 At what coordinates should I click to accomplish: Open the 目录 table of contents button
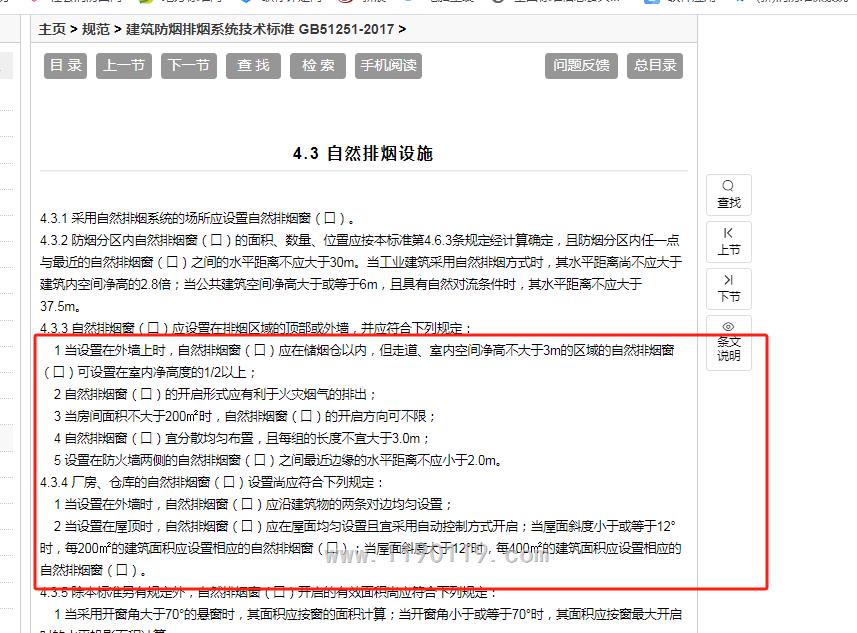[x=66, y=65]
